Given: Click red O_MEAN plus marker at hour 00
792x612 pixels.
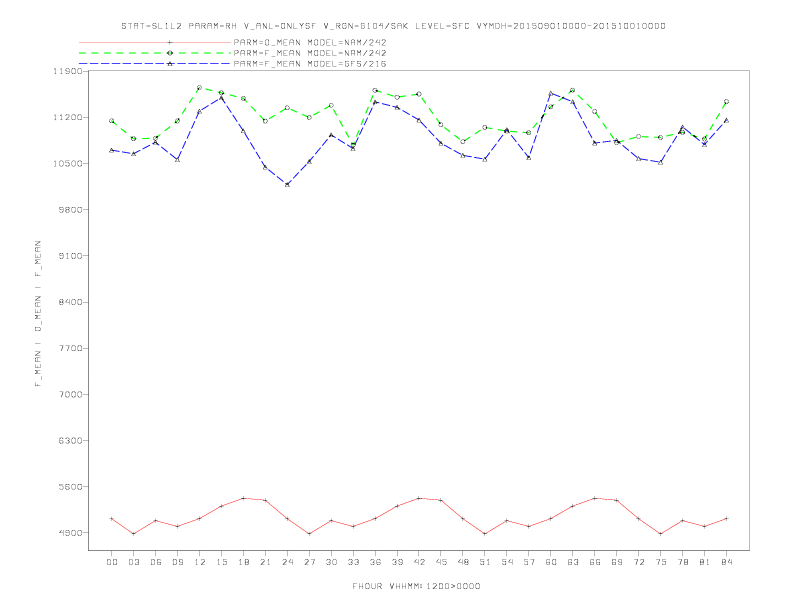Looking at the screenshot, I should [112, 519].
